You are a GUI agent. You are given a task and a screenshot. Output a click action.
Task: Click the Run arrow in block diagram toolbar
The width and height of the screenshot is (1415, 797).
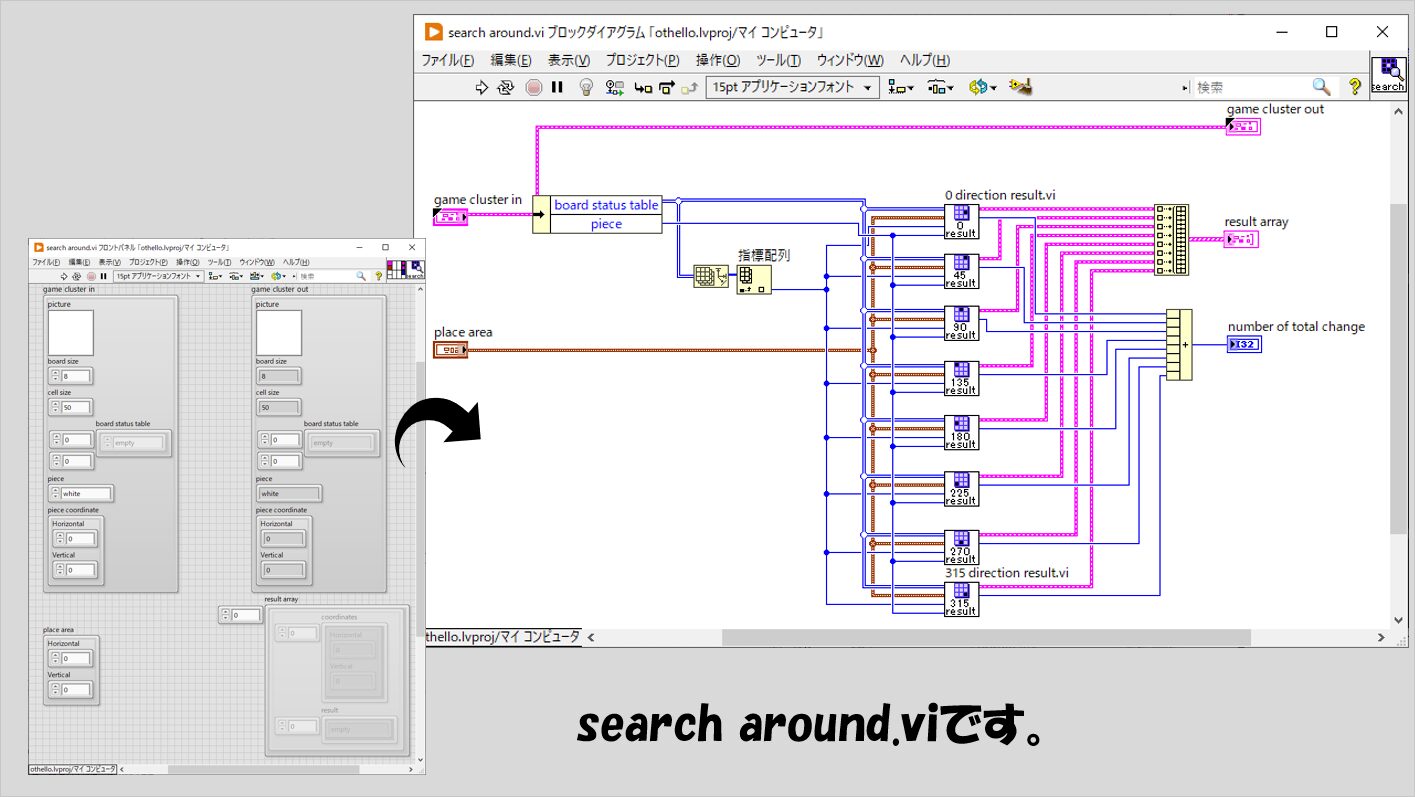pos(481,87)
